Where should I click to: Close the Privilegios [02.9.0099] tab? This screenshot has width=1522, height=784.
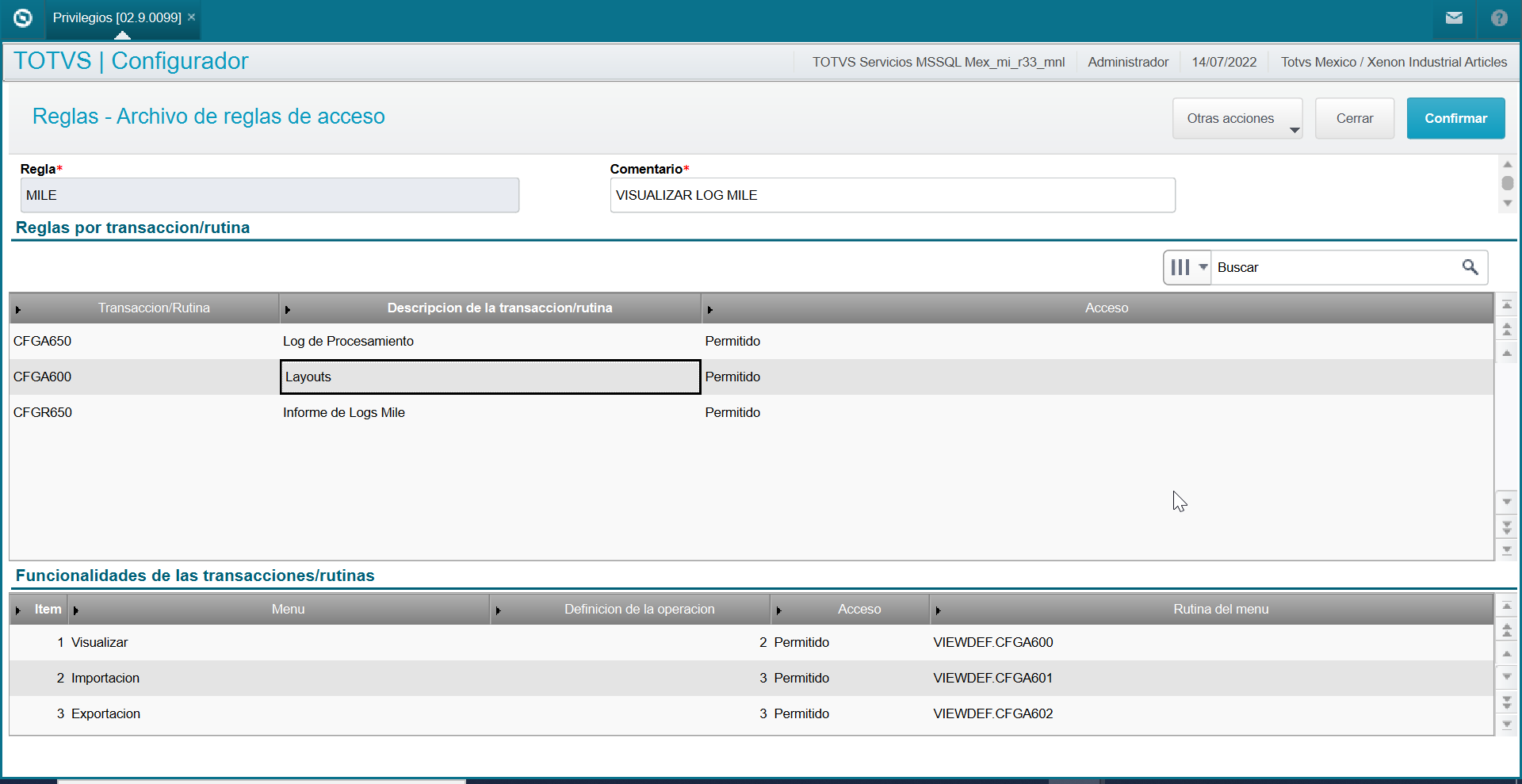[x=192, y=17]
